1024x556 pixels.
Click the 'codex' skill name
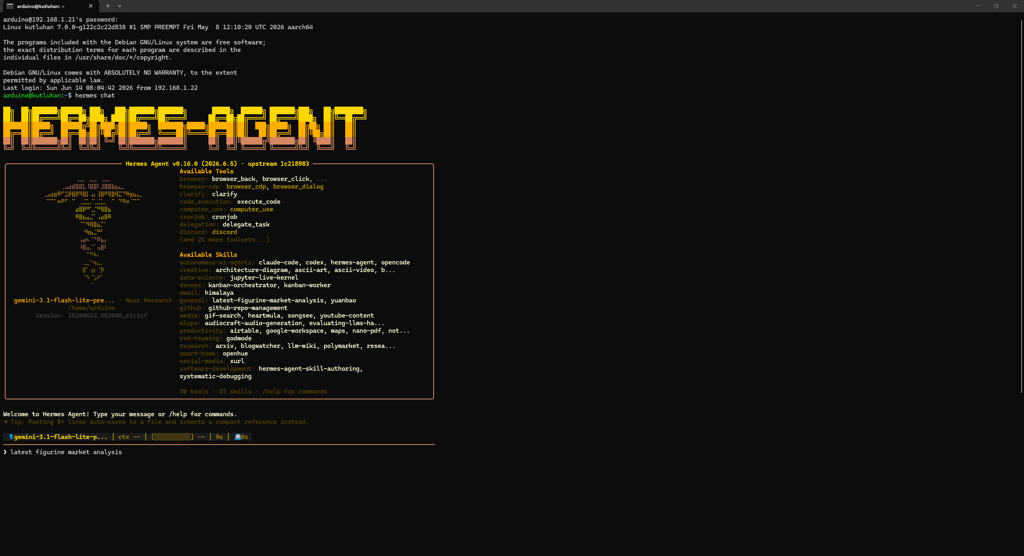[x=314, y=263]
